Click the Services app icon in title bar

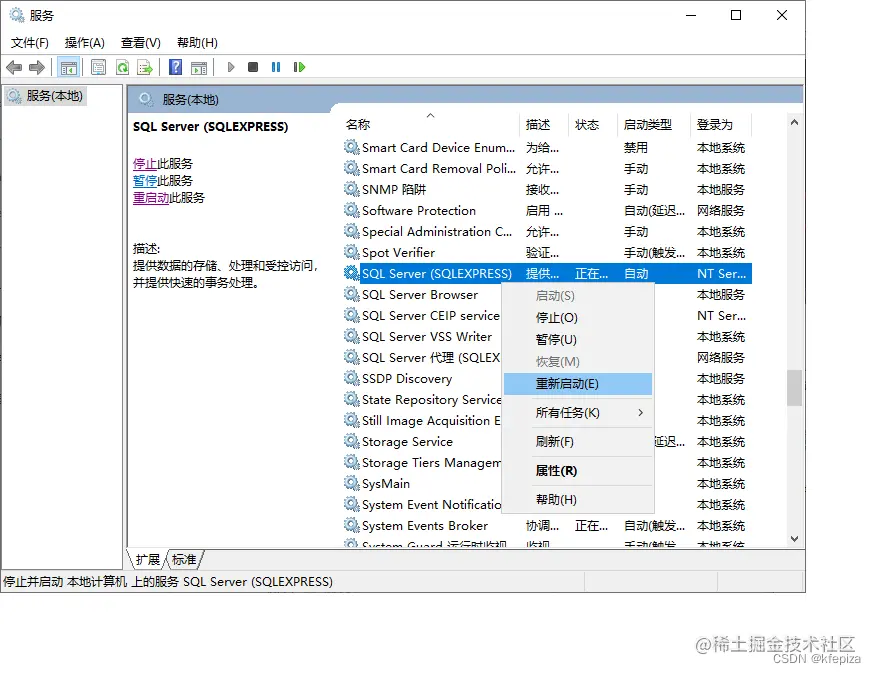click(x=17, y=15)
